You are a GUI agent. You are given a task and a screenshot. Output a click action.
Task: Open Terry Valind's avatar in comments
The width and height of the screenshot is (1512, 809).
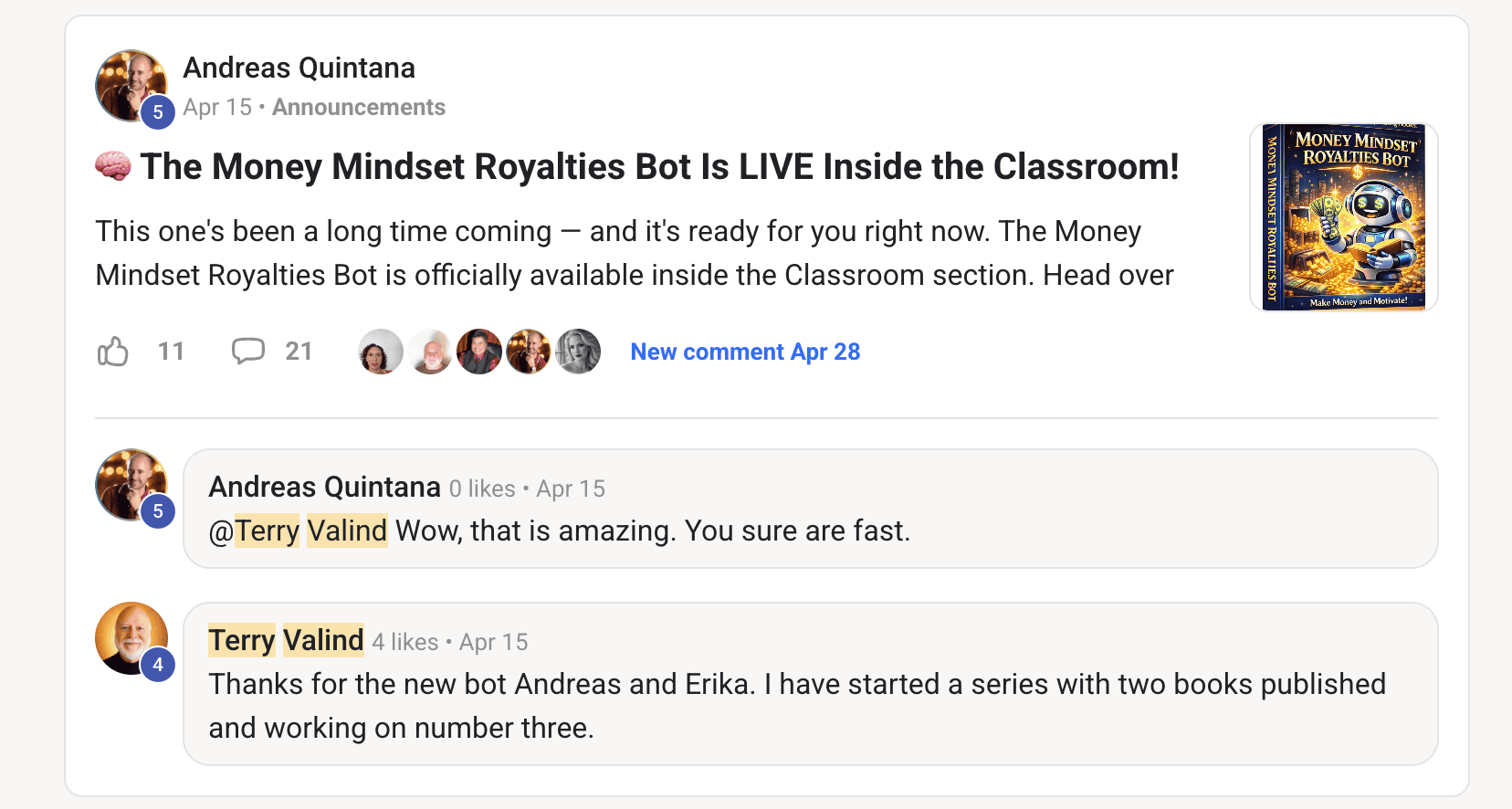point(131,638)
